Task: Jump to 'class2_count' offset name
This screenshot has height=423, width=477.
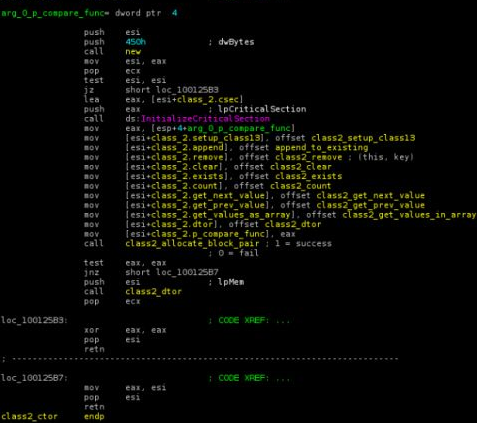Action: click(x=301, y=186)
